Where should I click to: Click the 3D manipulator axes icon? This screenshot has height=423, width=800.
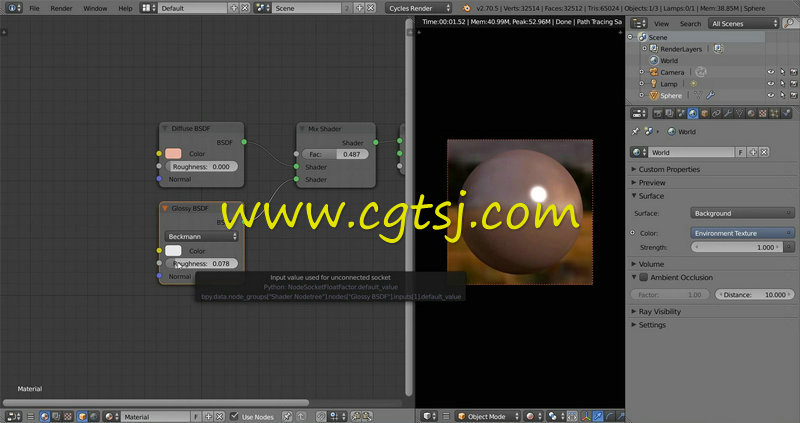[586, 416]
